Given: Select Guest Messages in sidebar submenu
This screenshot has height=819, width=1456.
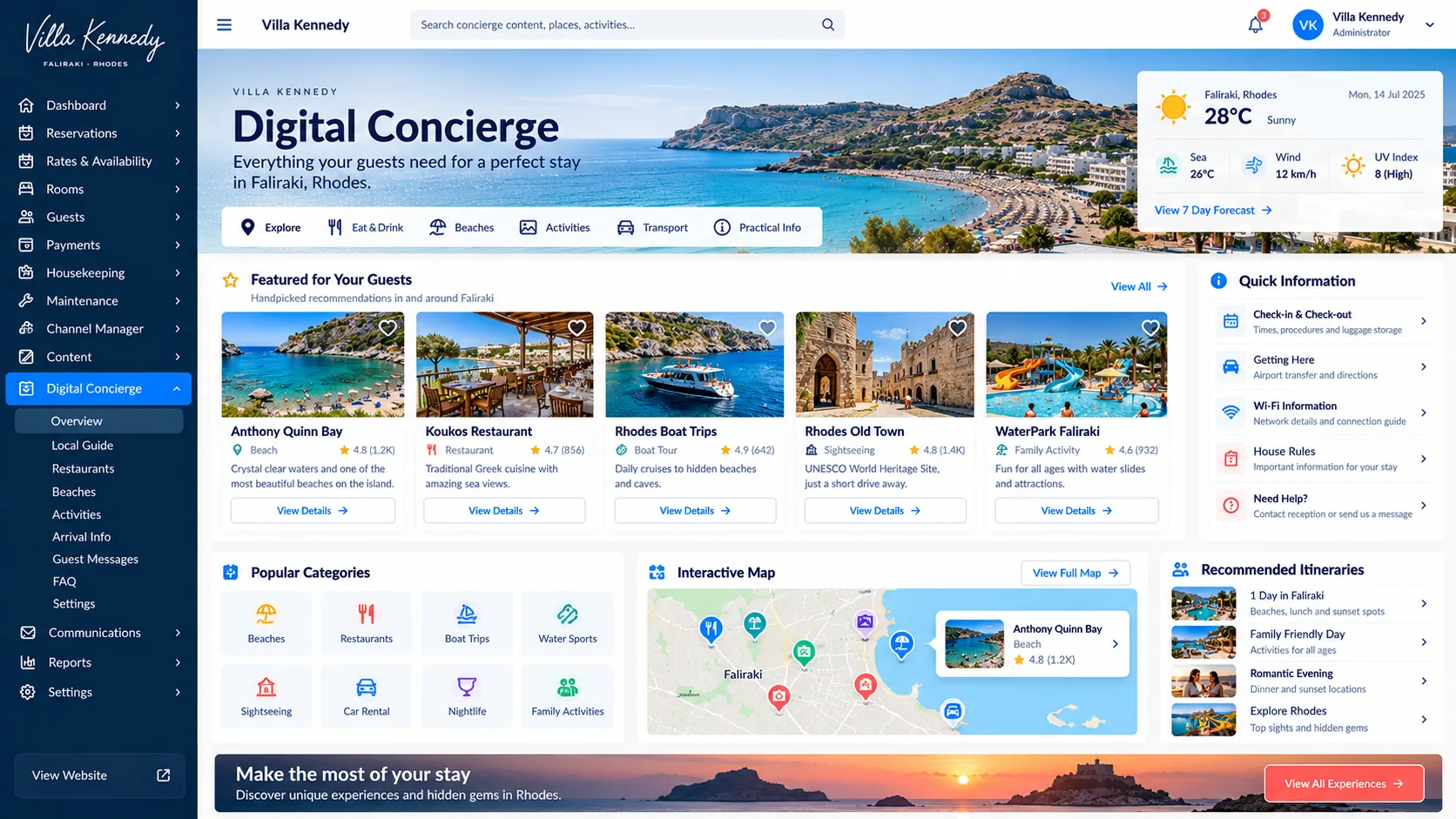Looking at the screenshot, I should [95, 559].
